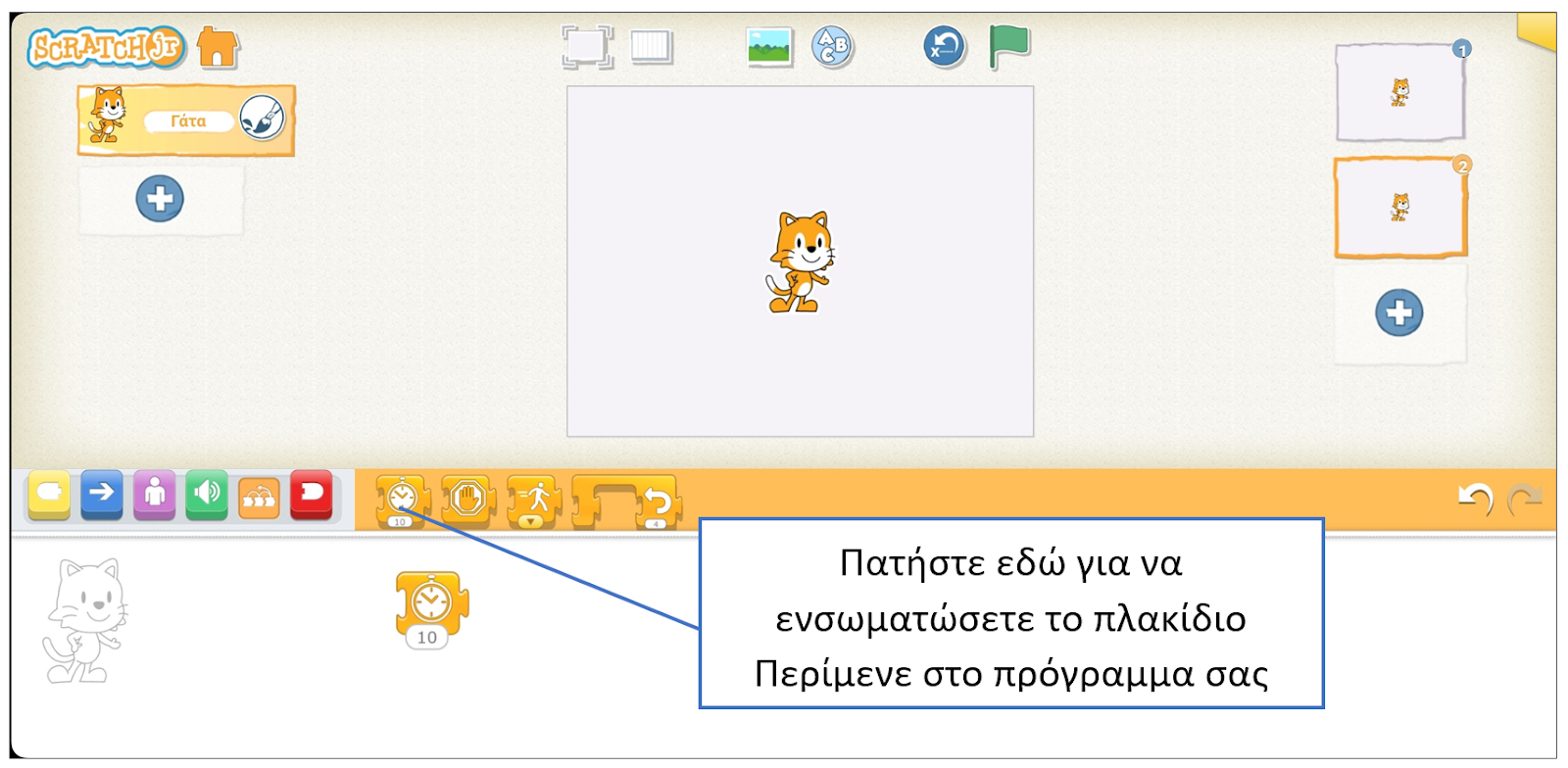Select page 2 thumbnail

pos(1400,208)
